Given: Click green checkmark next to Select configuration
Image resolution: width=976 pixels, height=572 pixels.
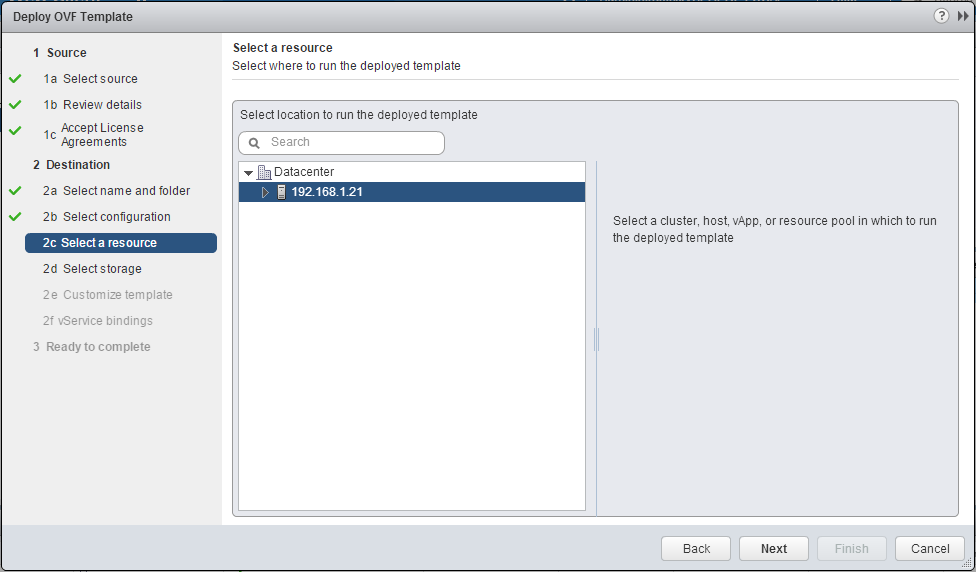Looking at the screenshot, I should coord(15,216).
